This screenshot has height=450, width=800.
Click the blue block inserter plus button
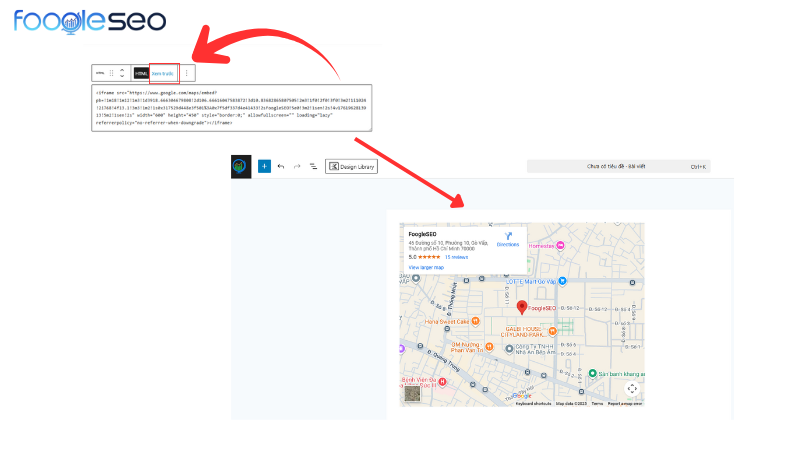264,166
